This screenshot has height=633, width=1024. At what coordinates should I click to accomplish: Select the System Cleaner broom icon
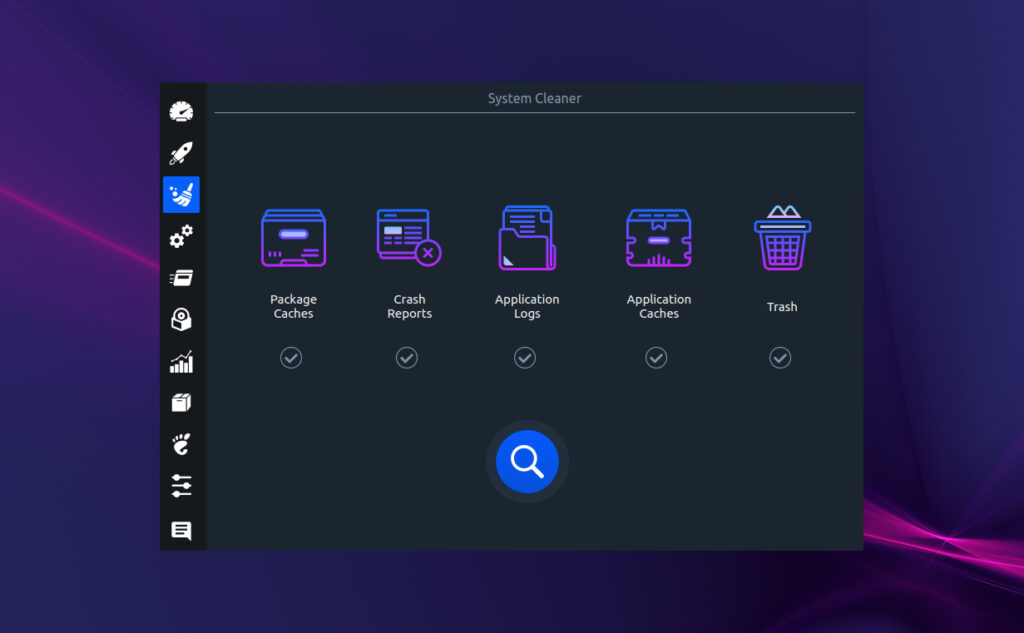[x=181, y=194]
